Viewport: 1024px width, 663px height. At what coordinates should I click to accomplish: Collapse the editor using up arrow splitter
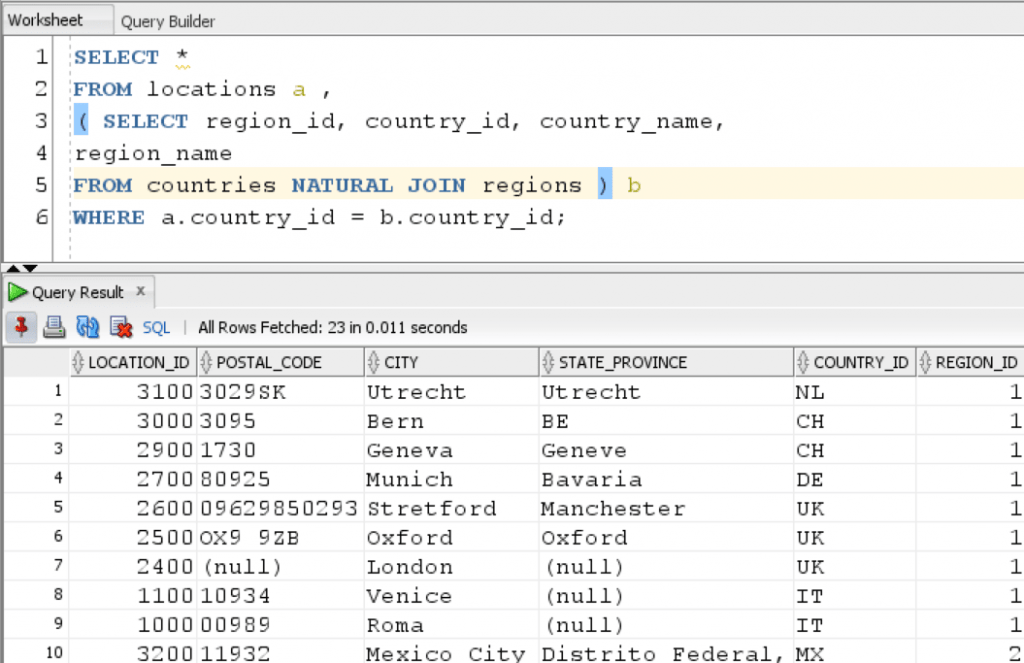13,268
